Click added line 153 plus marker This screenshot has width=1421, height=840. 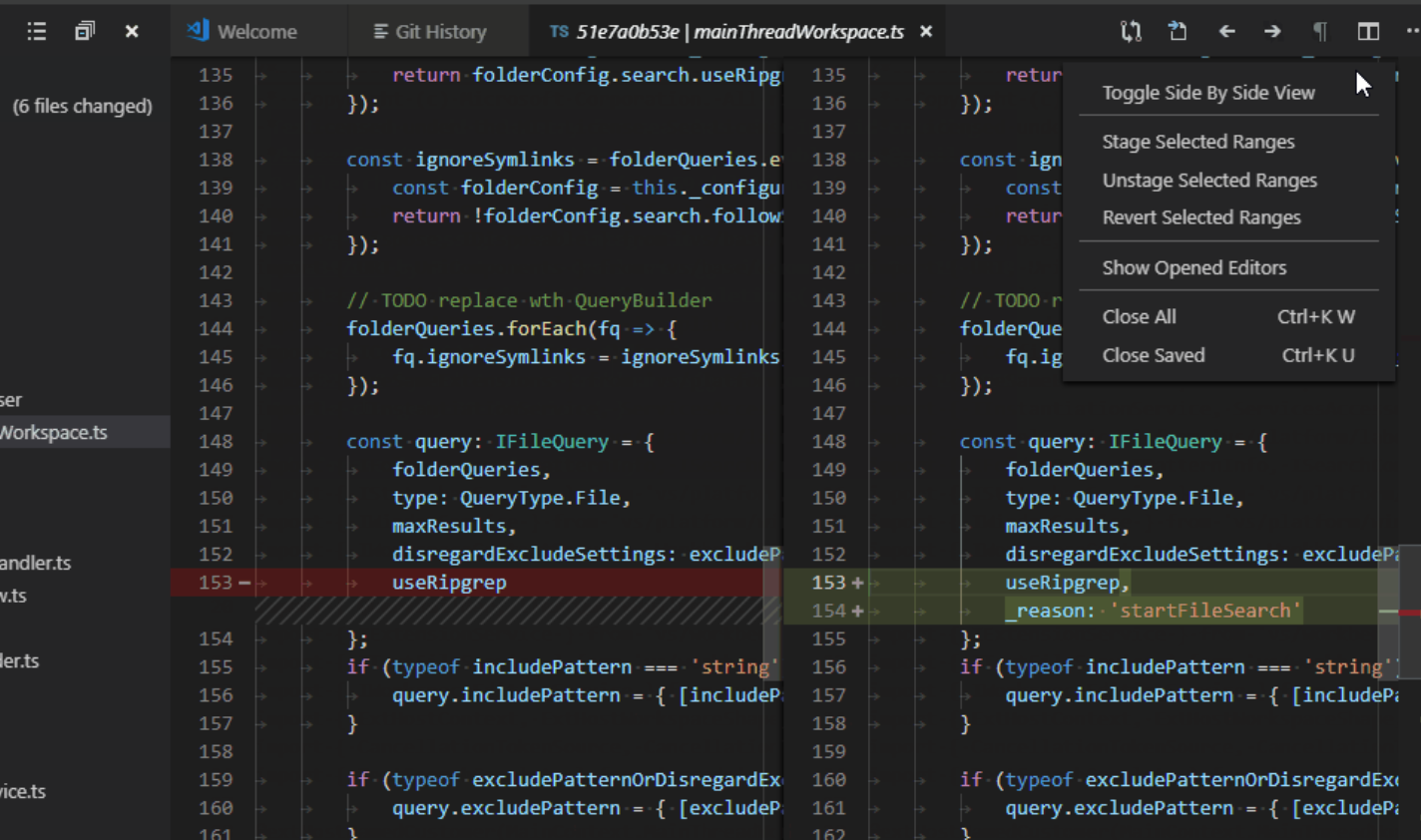coord(857,583)
